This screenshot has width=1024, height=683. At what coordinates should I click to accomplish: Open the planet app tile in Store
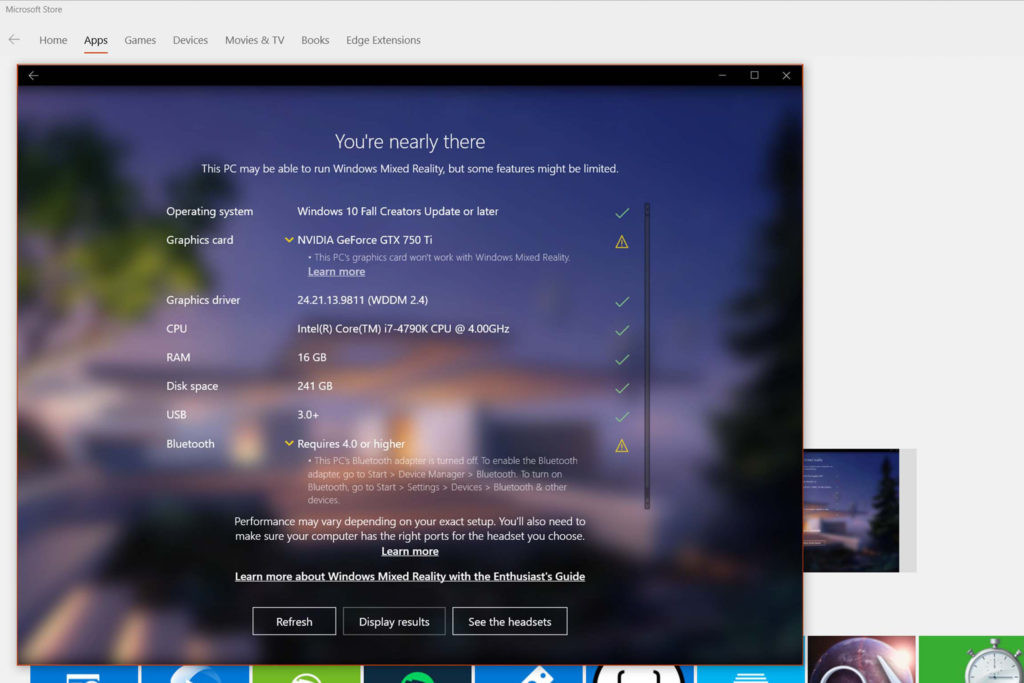pos(861,659)
